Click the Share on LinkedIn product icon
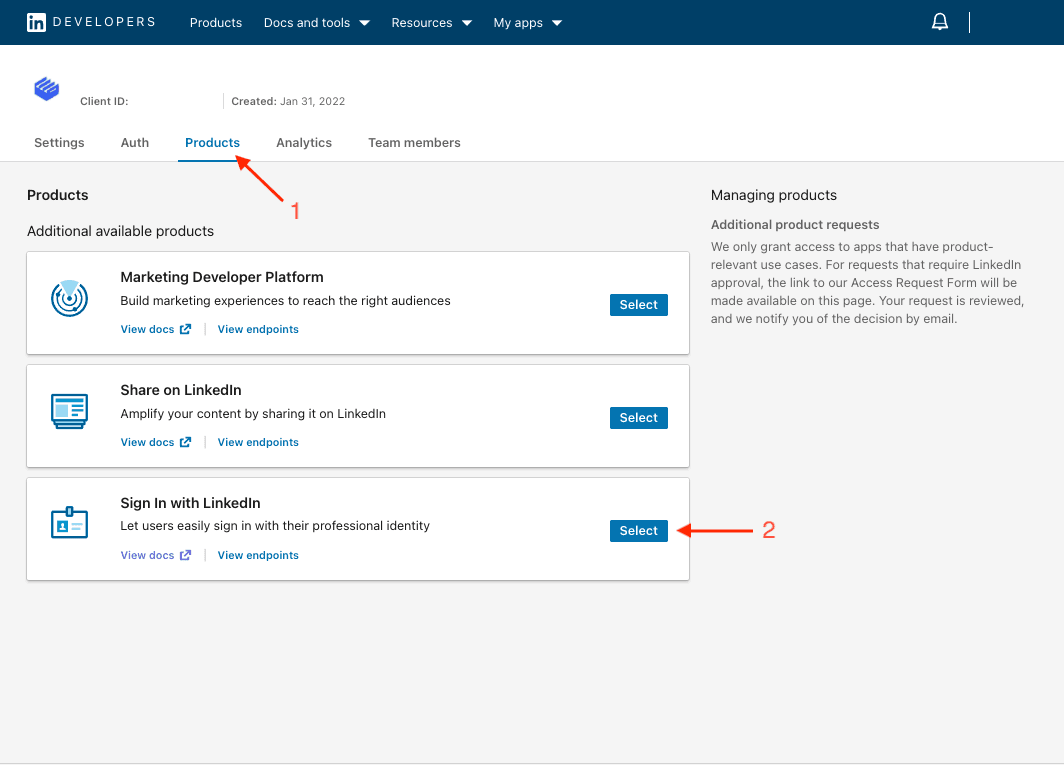The height and width of the screenshot is (765, 1064). pyautogui.click(x=69, y=410)
